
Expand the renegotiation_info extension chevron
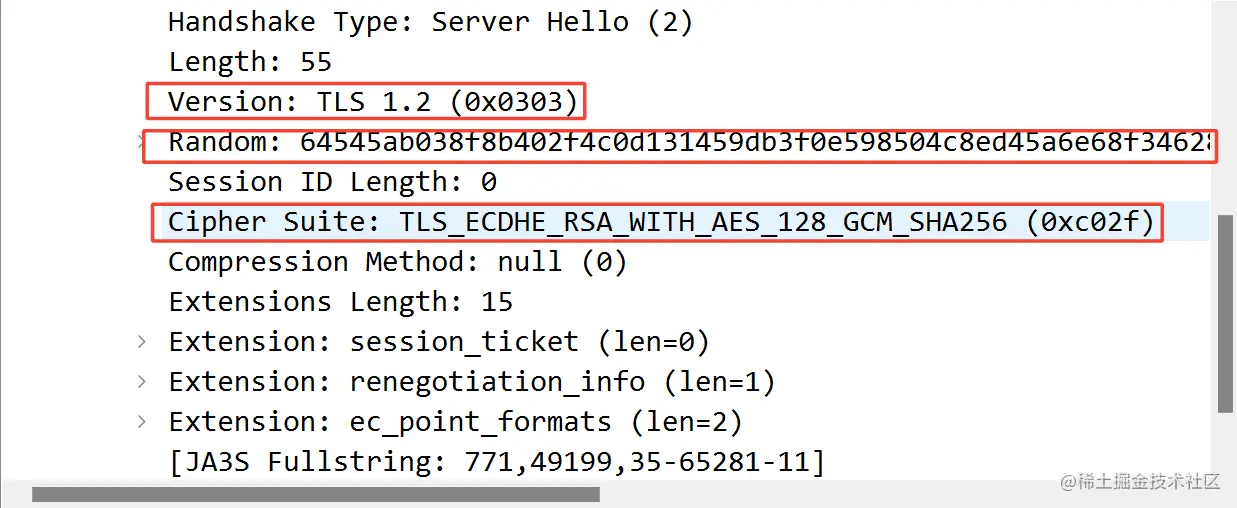[x=142, y=382]
